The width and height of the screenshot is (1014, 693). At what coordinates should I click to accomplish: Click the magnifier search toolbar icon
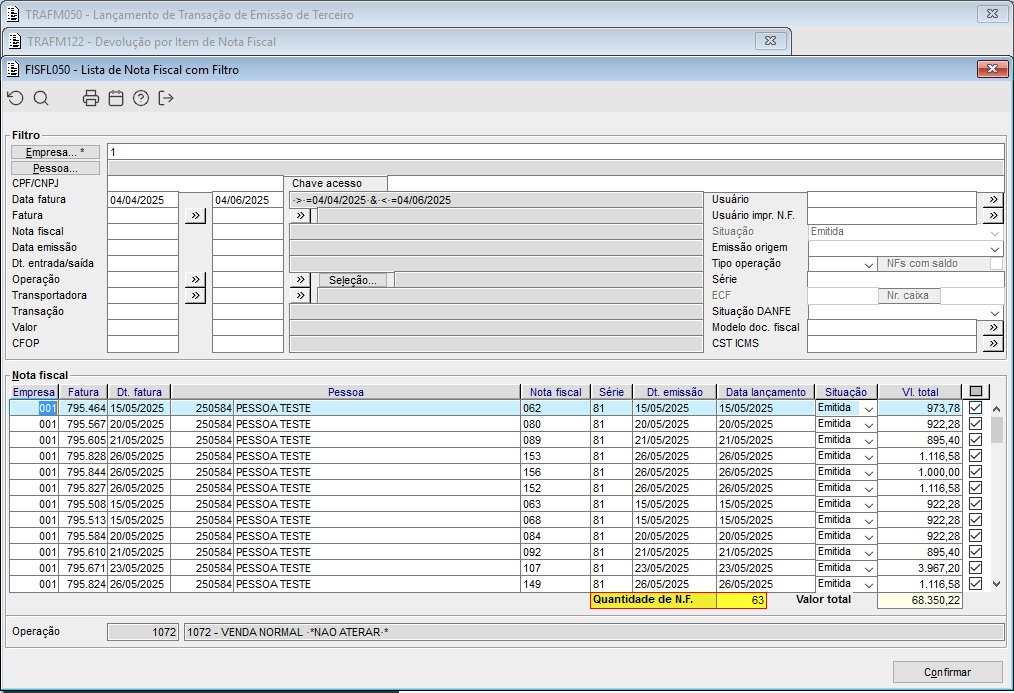41,98
